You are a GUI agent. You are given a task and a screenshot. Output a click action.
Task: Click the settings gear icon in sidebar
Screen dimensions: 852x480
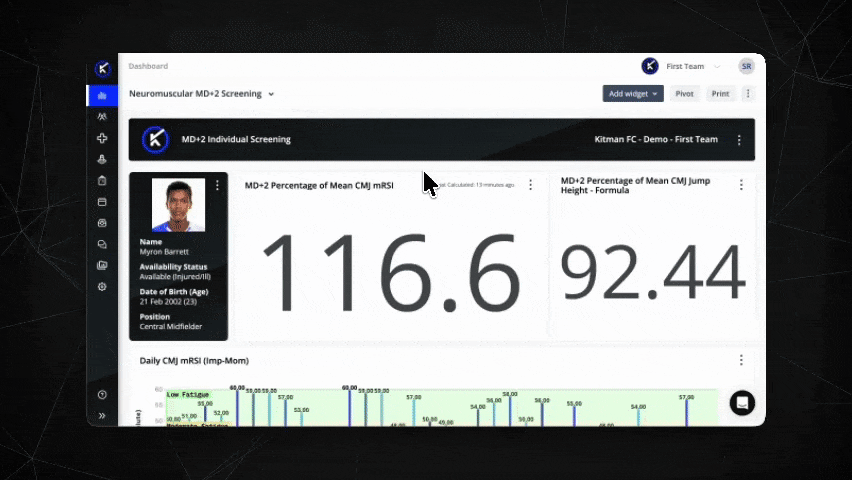coord(102,287)
